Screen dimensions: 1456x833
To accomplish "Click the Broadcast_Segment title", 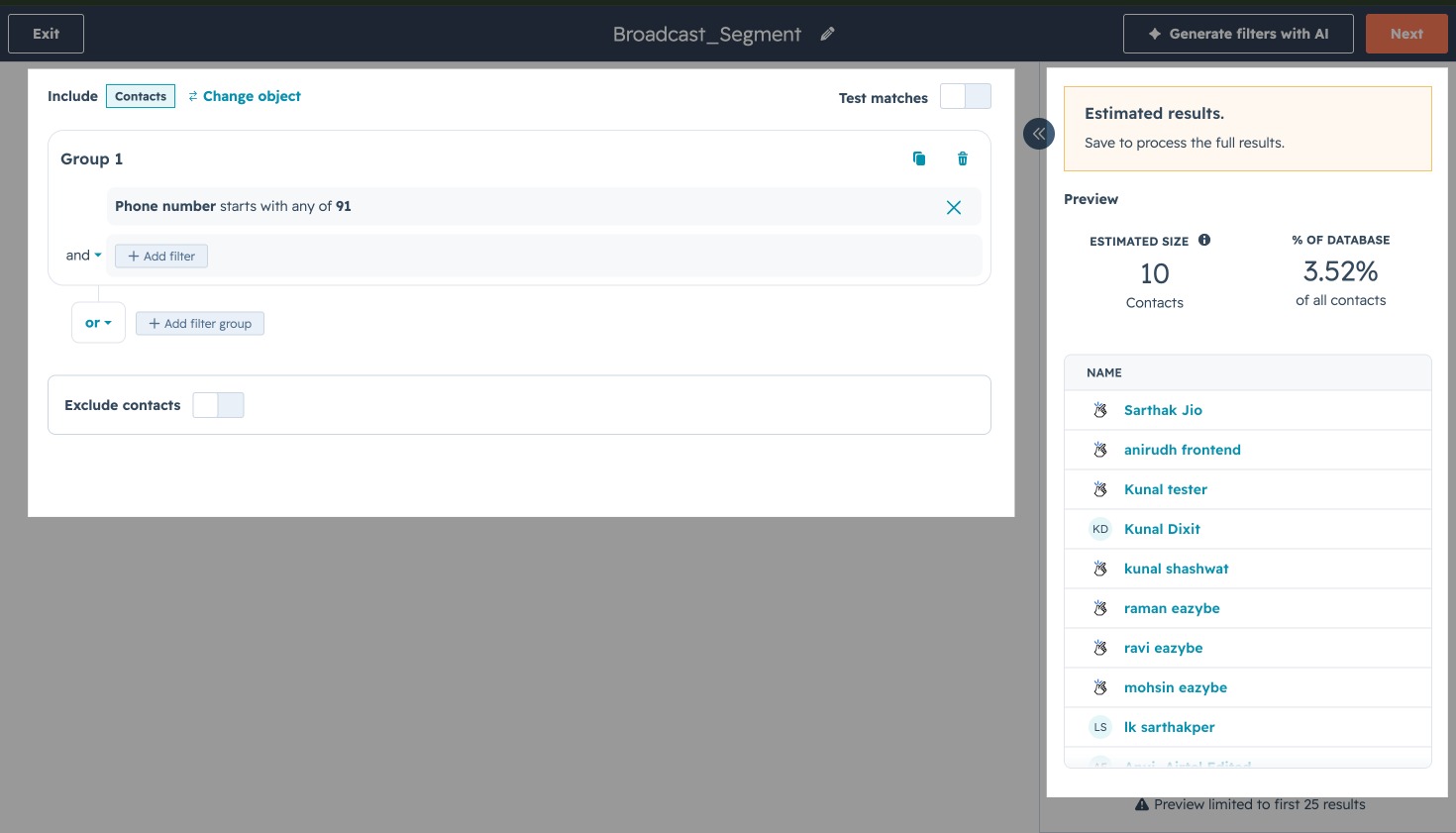I will (707, 34).
